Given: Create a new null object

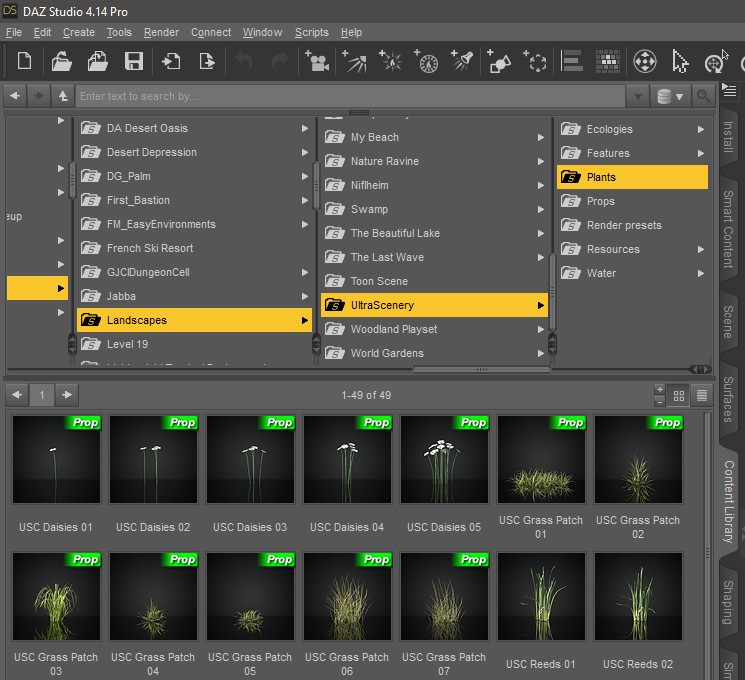Looking at the screenshot, I should pos(535,61).
